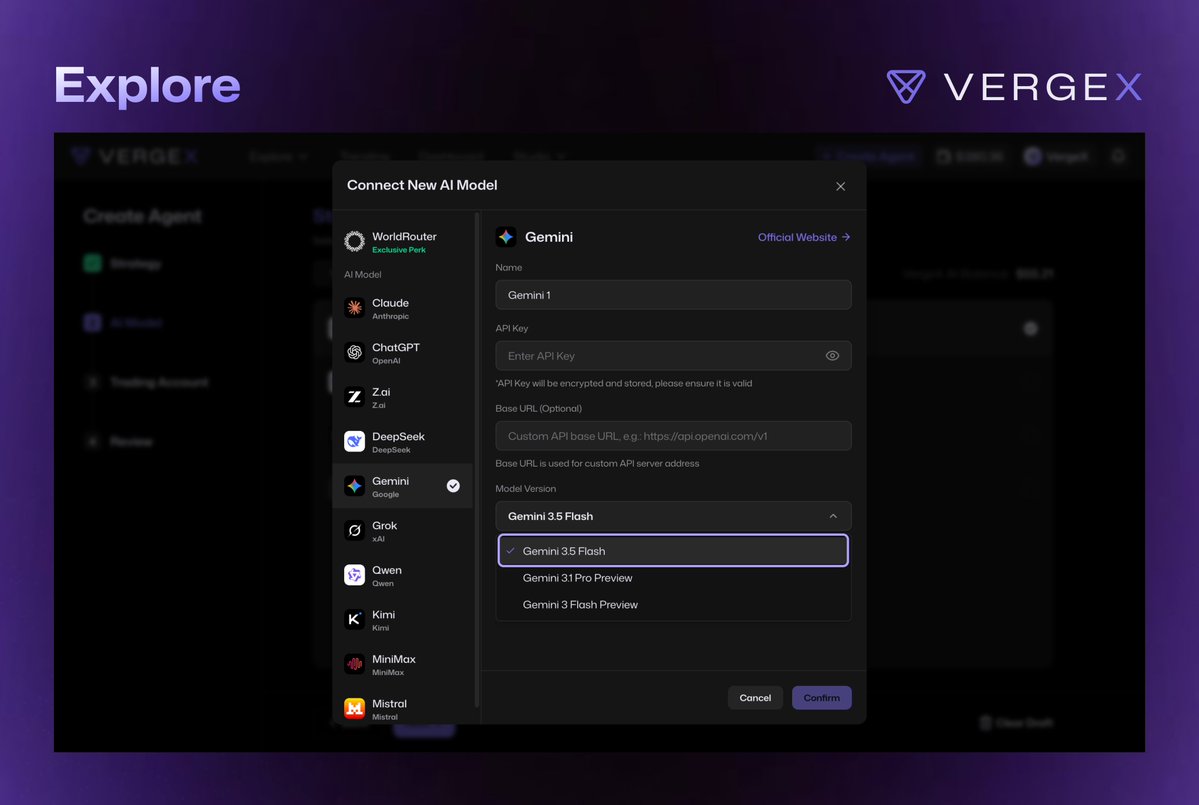1199x805 pixels.
Task: Click the arrow next to Official Website
Action: pos(846,237)
